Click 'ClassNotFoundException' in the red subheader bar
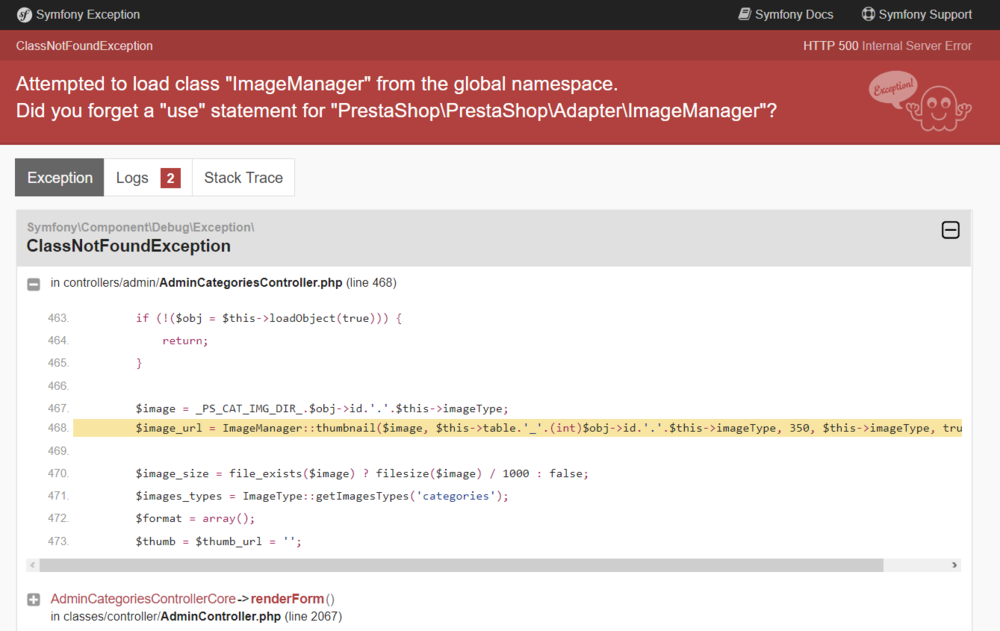The width and height of the screenshot is (1000, 631). [x=84, y=46]
